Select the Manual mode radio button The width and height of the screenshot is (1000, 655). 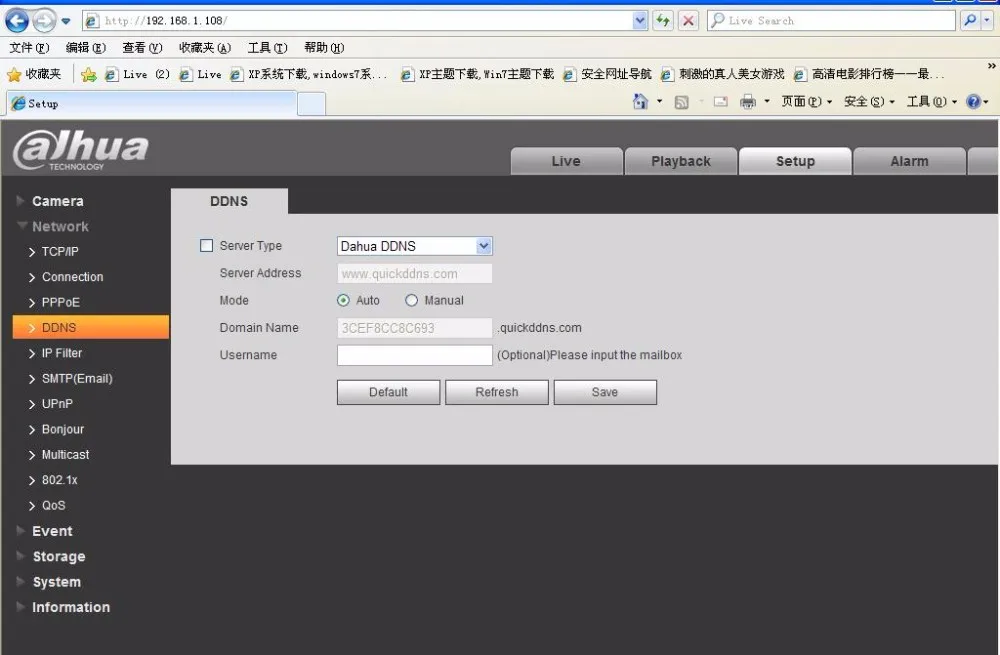[x=411, y=300]
